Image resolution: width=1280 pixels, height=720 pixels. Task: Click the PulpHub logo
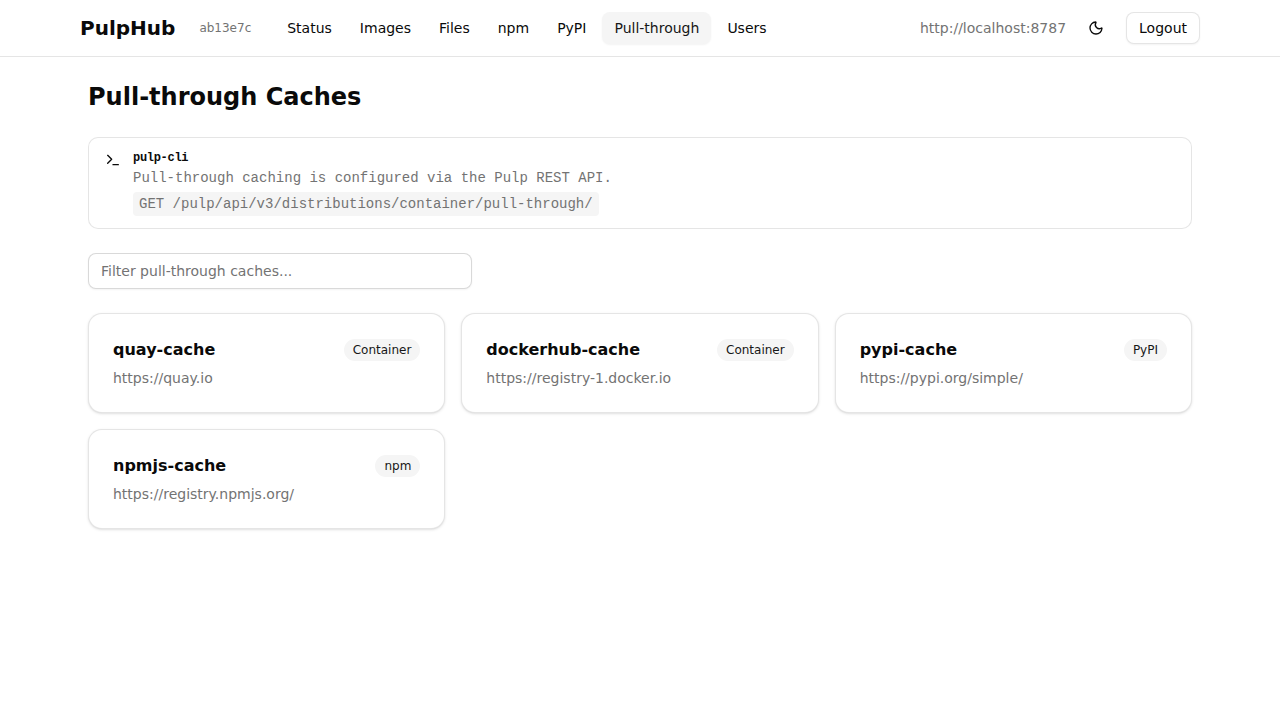127,28
